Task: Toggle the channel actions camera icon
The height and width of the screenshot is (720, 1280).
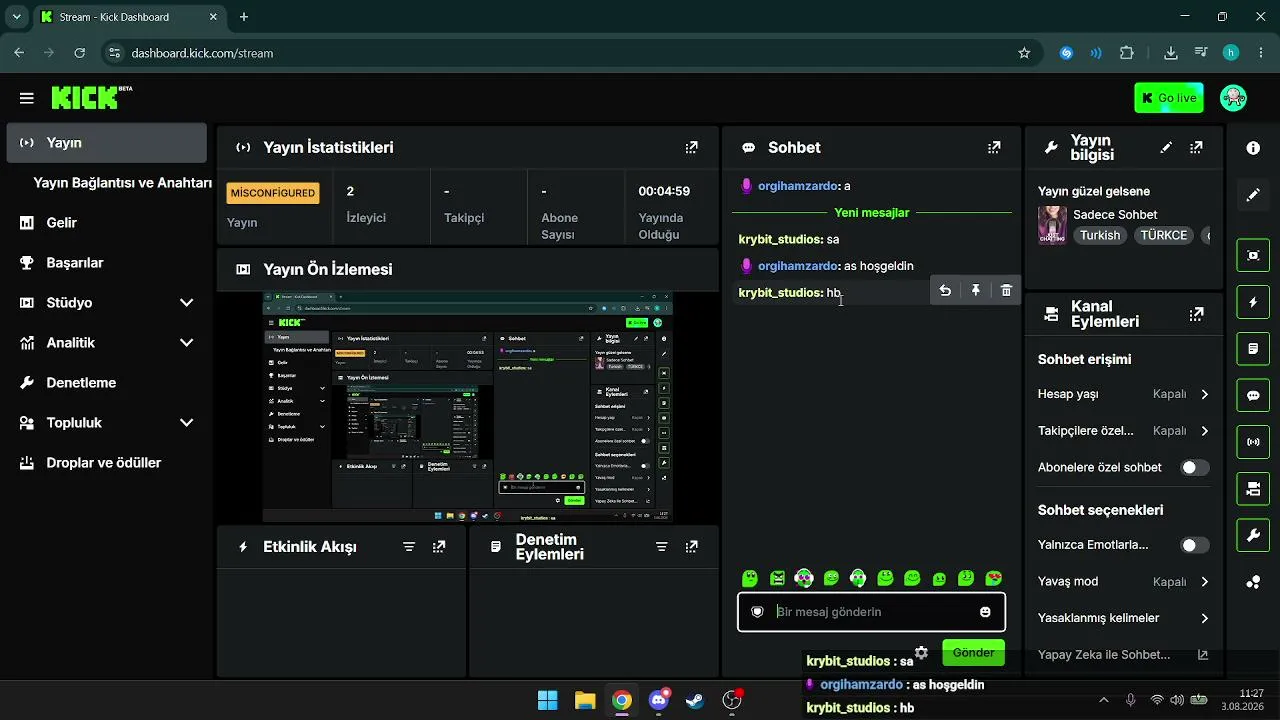Action: pos(1253,489)
